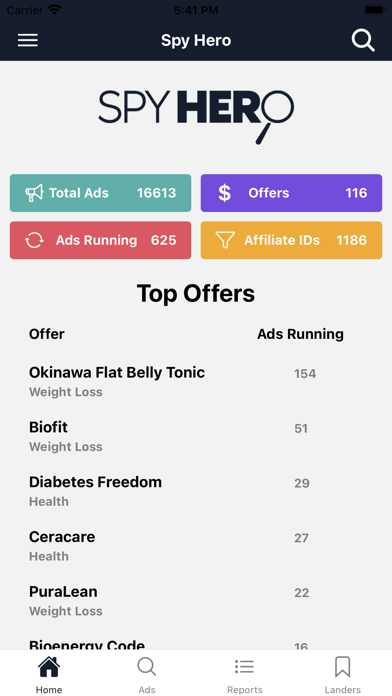This screenshot has width=392, height=696.
Task: Click the dollar sign Offers icon
Action: pos(225,193)
